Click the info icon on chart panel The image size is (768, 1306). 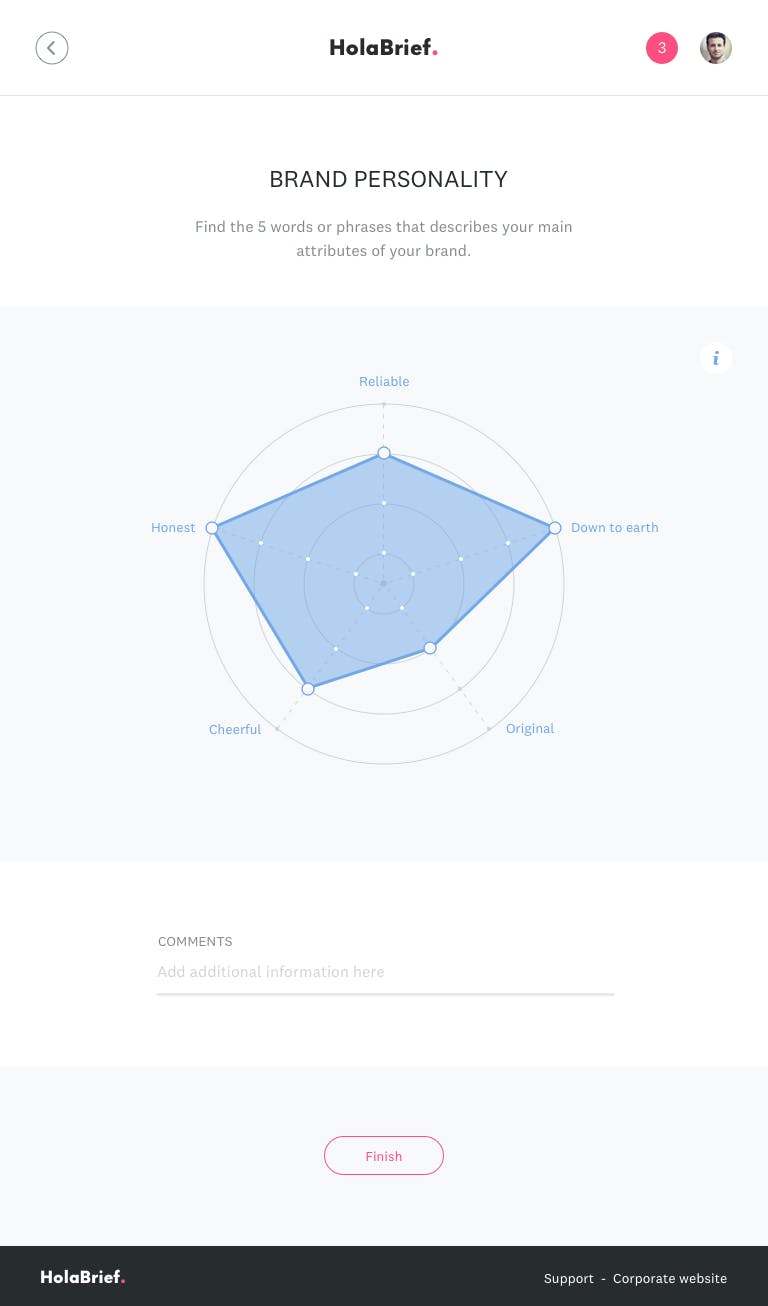(x=716, y=358)
